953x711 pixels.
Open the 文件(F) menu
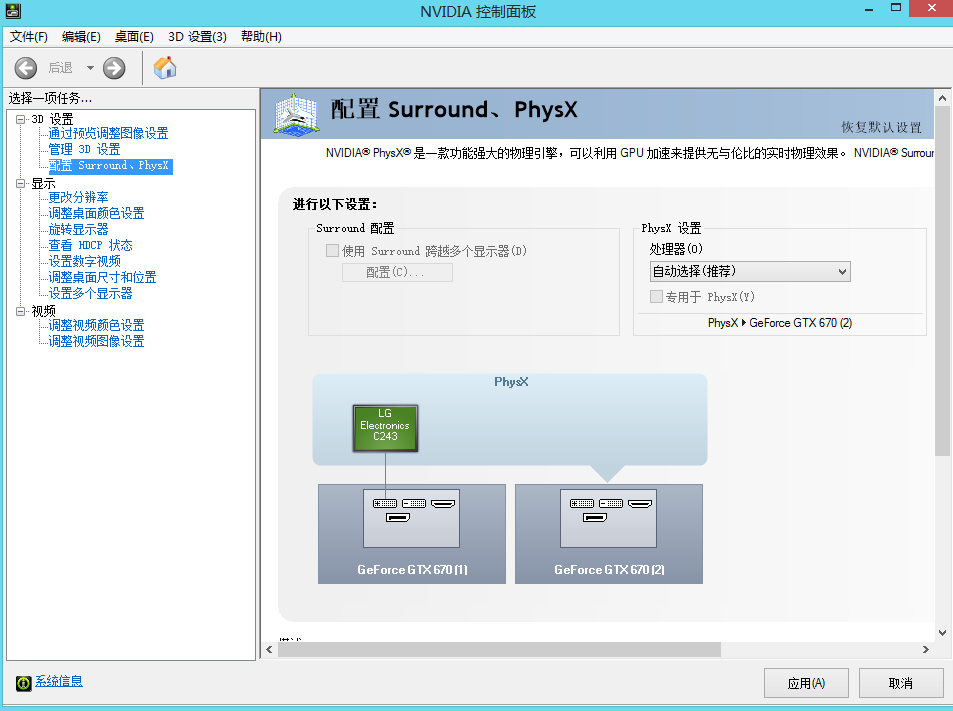point(29,36)
